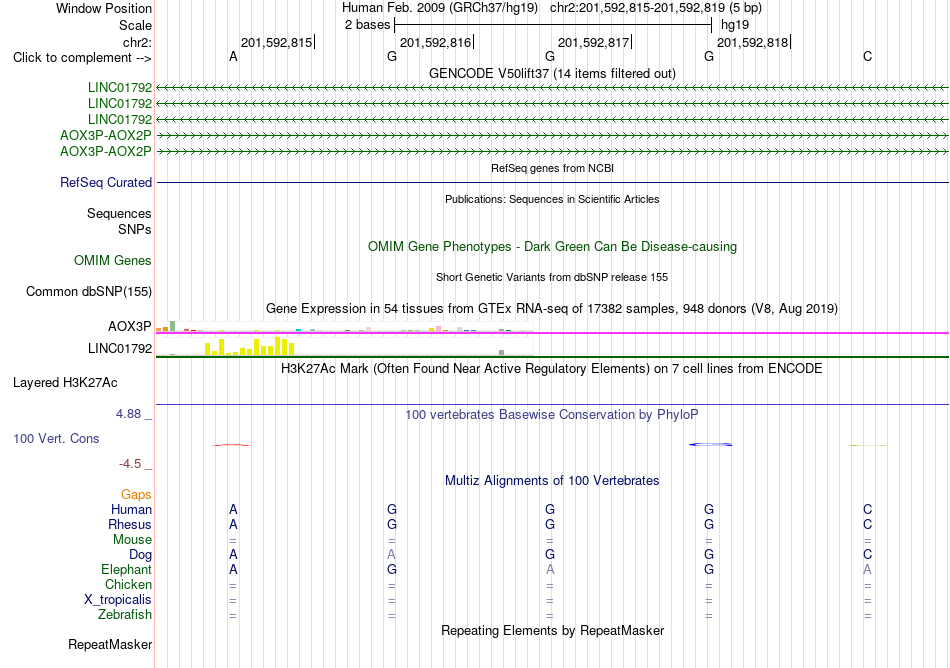Click coordinate label 201,592,815
Viewport: 950px width, 668px height.
(276, 42)
